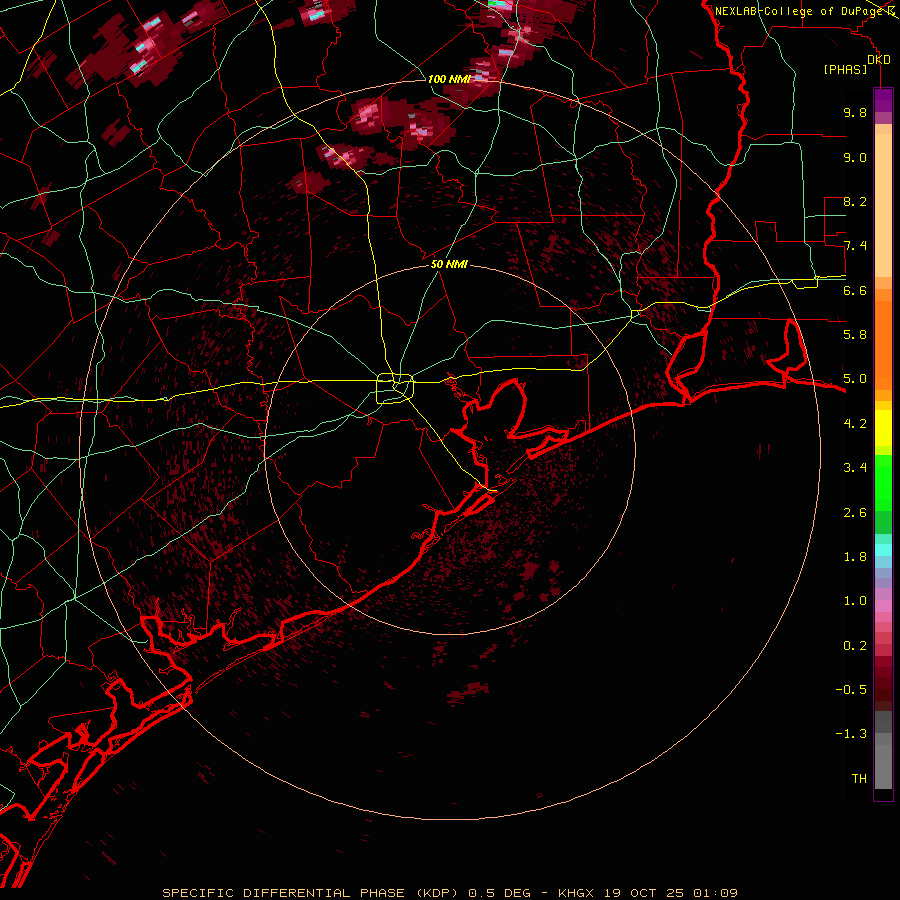
Task: Click the 7.4 scale value
Action: click(855, 246)
